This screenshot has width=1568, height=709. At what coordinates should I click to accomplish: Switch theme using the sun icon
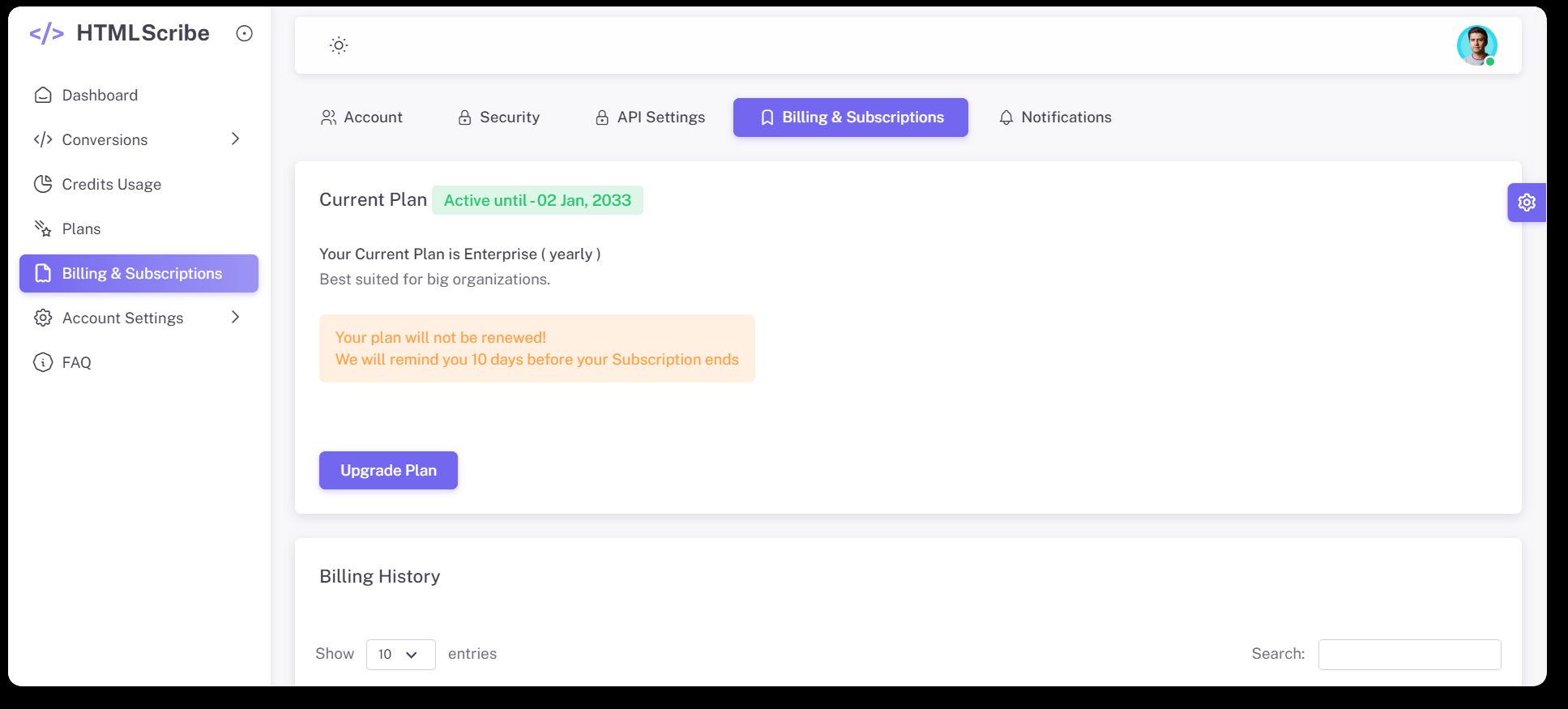point(339,45)
